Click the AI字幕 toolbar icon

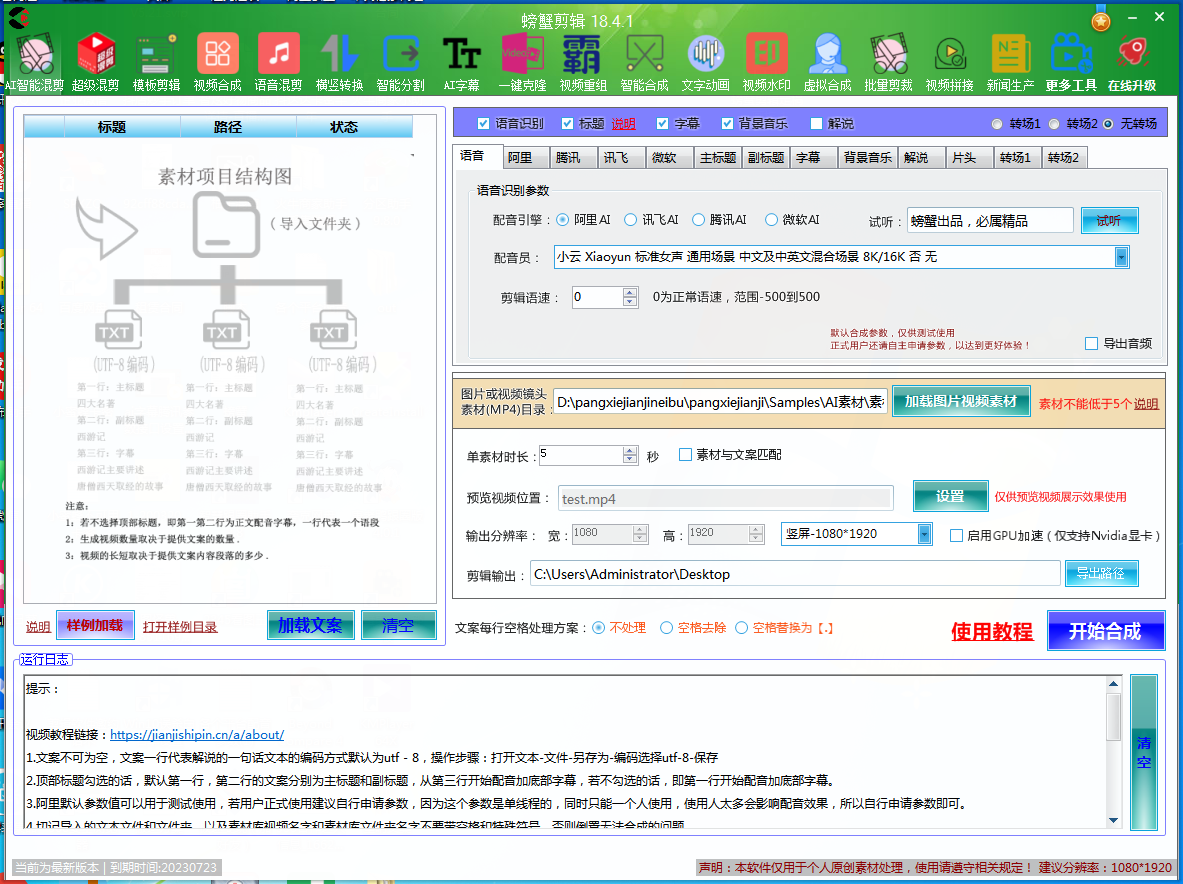(461, 62)
